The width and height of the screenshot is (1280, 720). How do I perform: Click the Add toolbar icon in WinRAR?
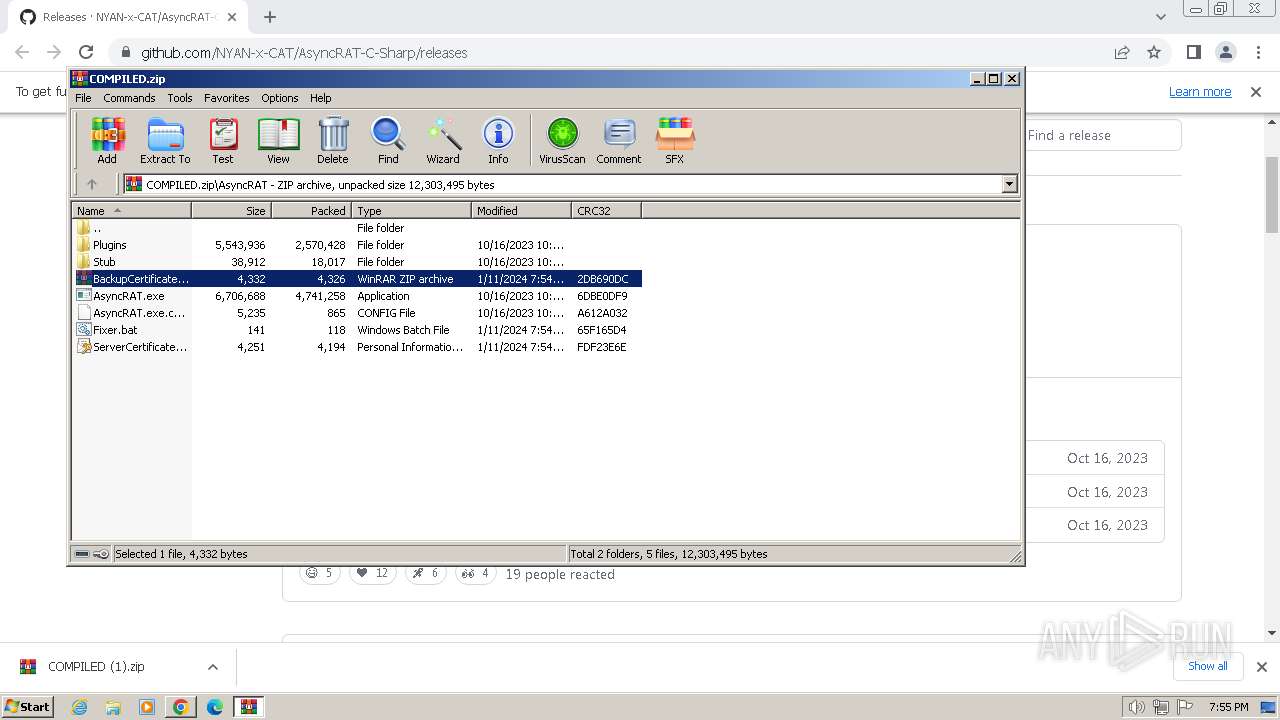click(107, 140)
